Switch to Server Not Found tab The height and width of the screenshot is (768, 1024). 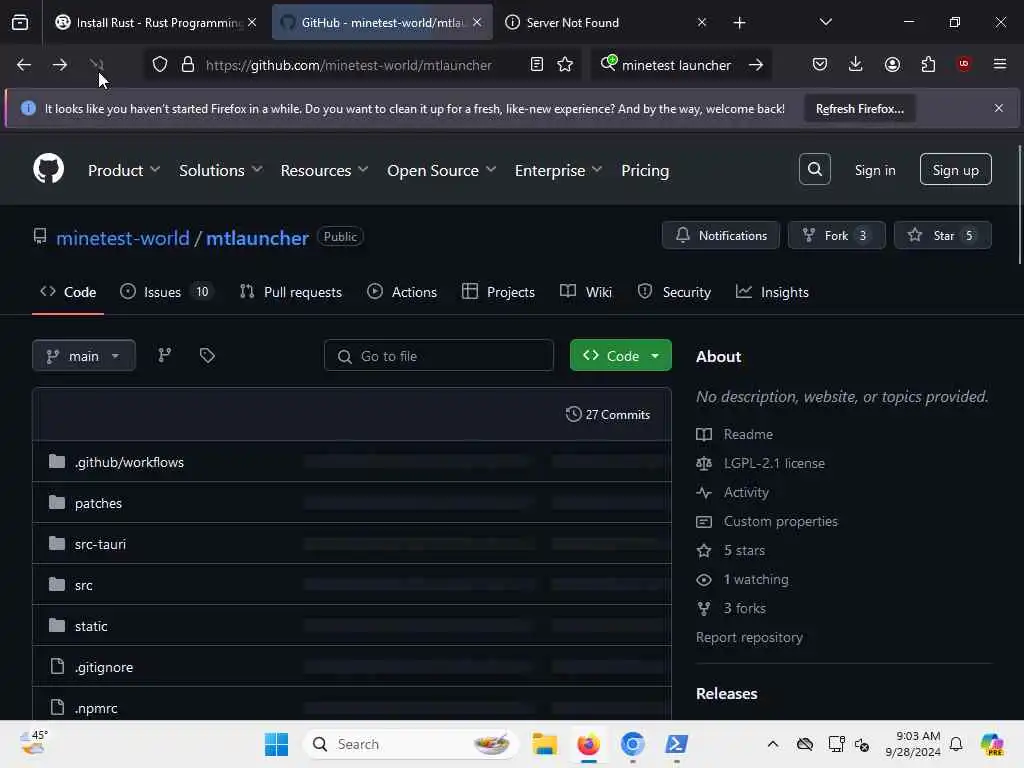[x=606, y=22]
